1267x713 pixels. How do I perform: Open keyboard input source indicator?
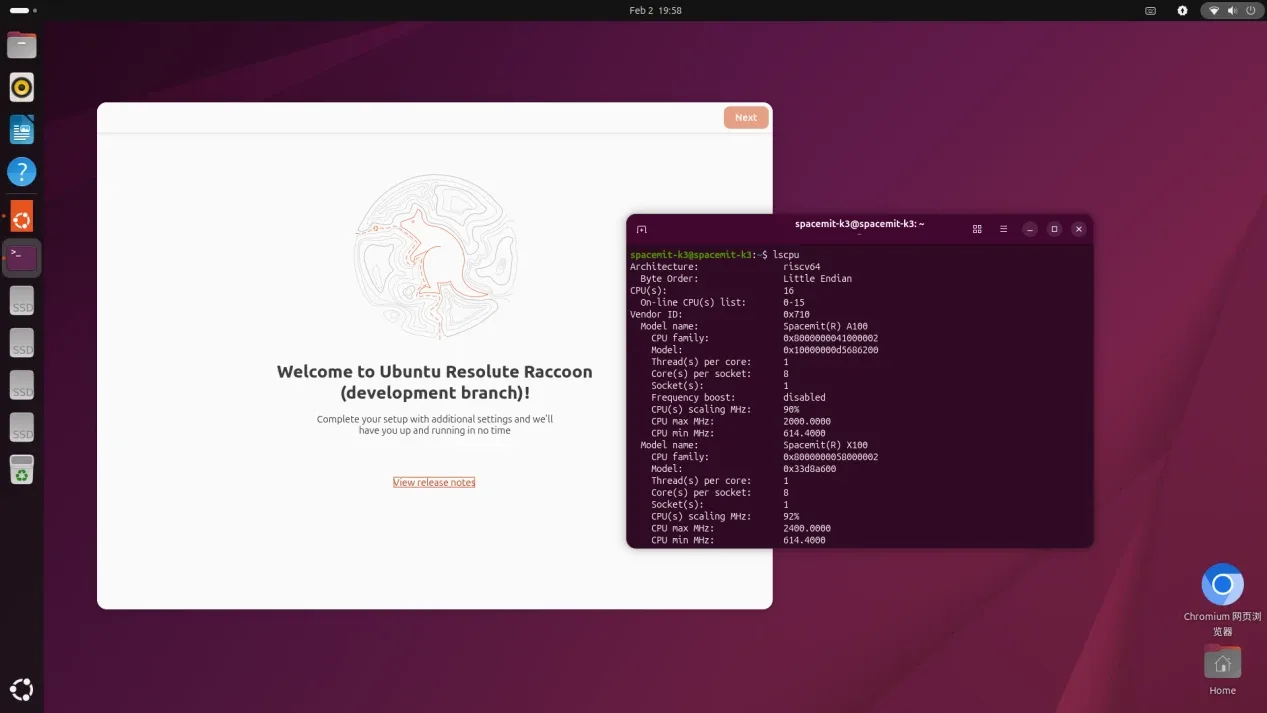(x=1150, y=10)
